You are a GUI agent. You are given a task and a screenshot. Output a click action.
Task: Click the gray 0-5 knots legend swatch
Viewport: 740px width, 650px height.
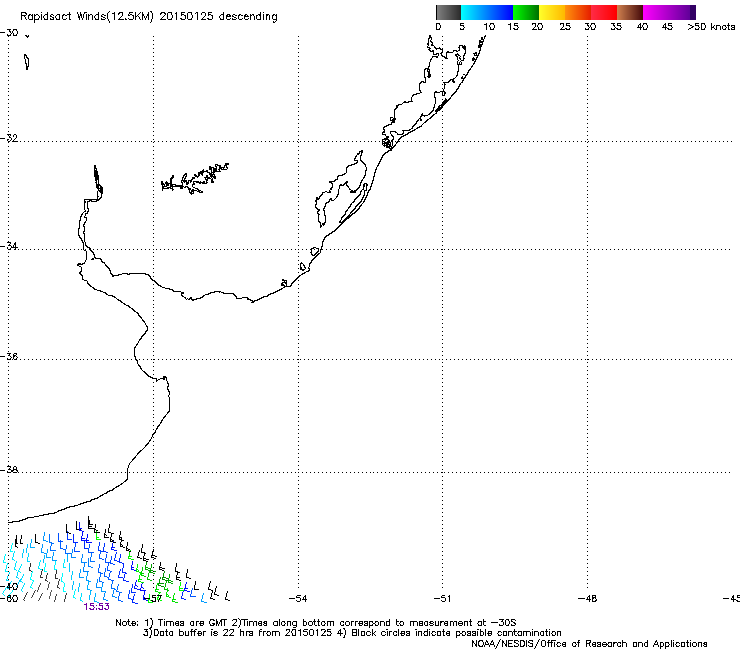(448, 12)
